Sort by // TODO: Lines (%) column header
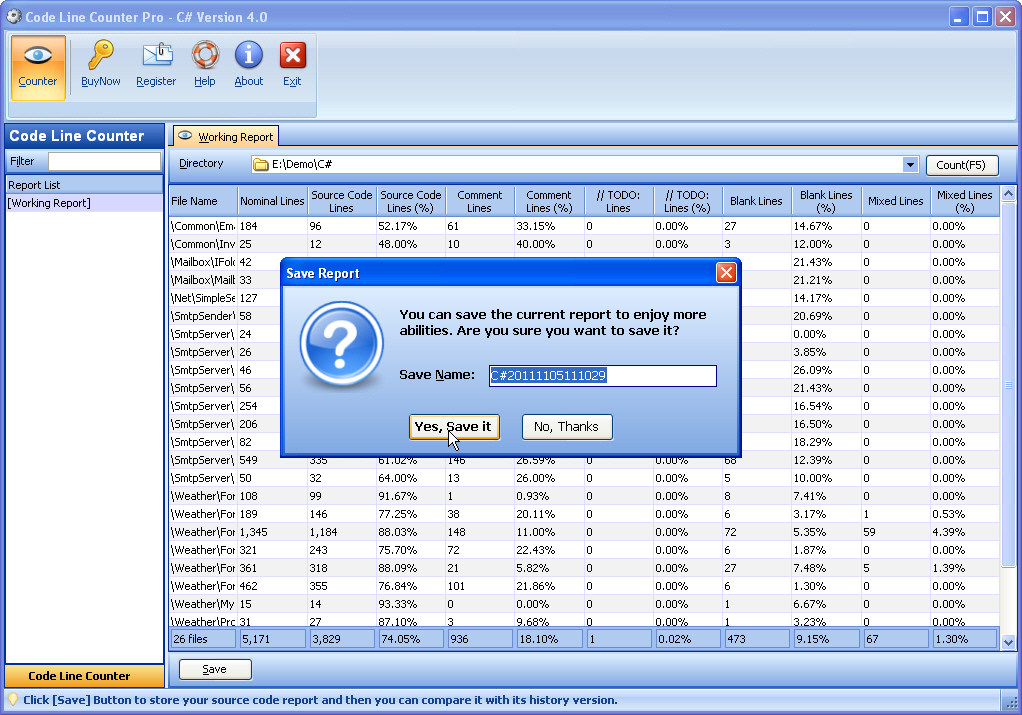 point(688,201)
